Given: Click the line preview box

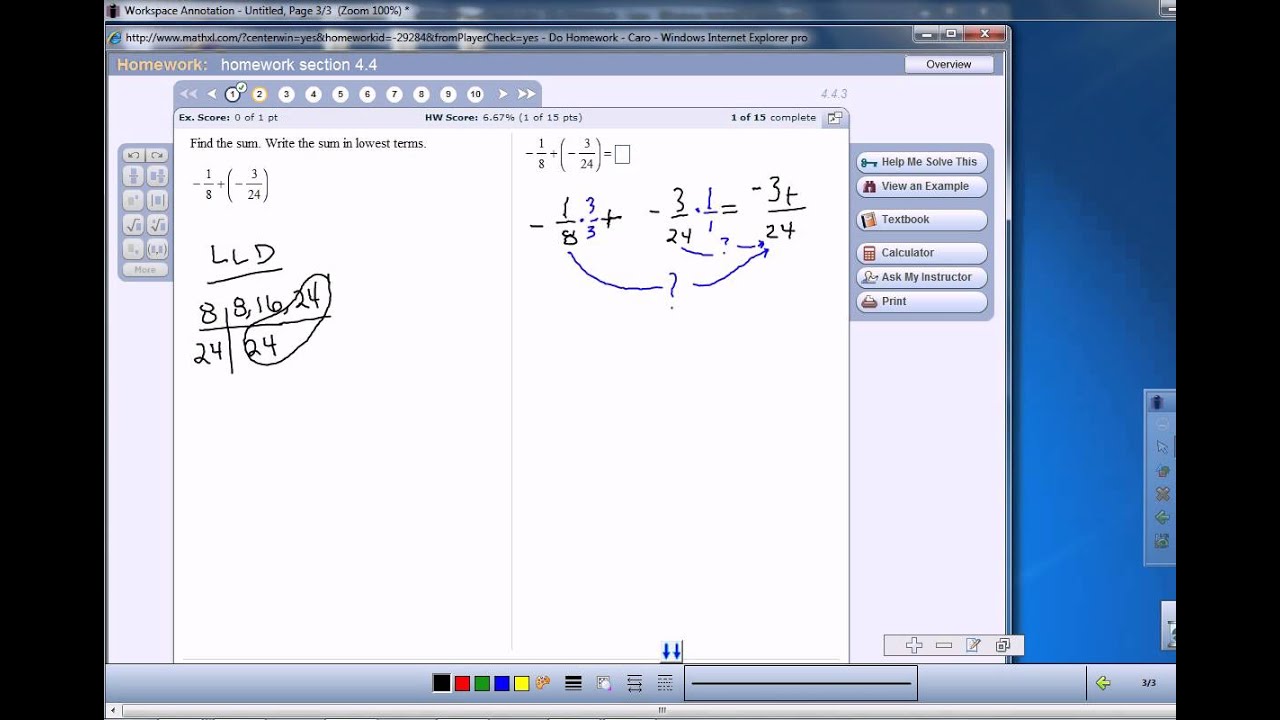Looking at the screenshot, I should 801,684.
